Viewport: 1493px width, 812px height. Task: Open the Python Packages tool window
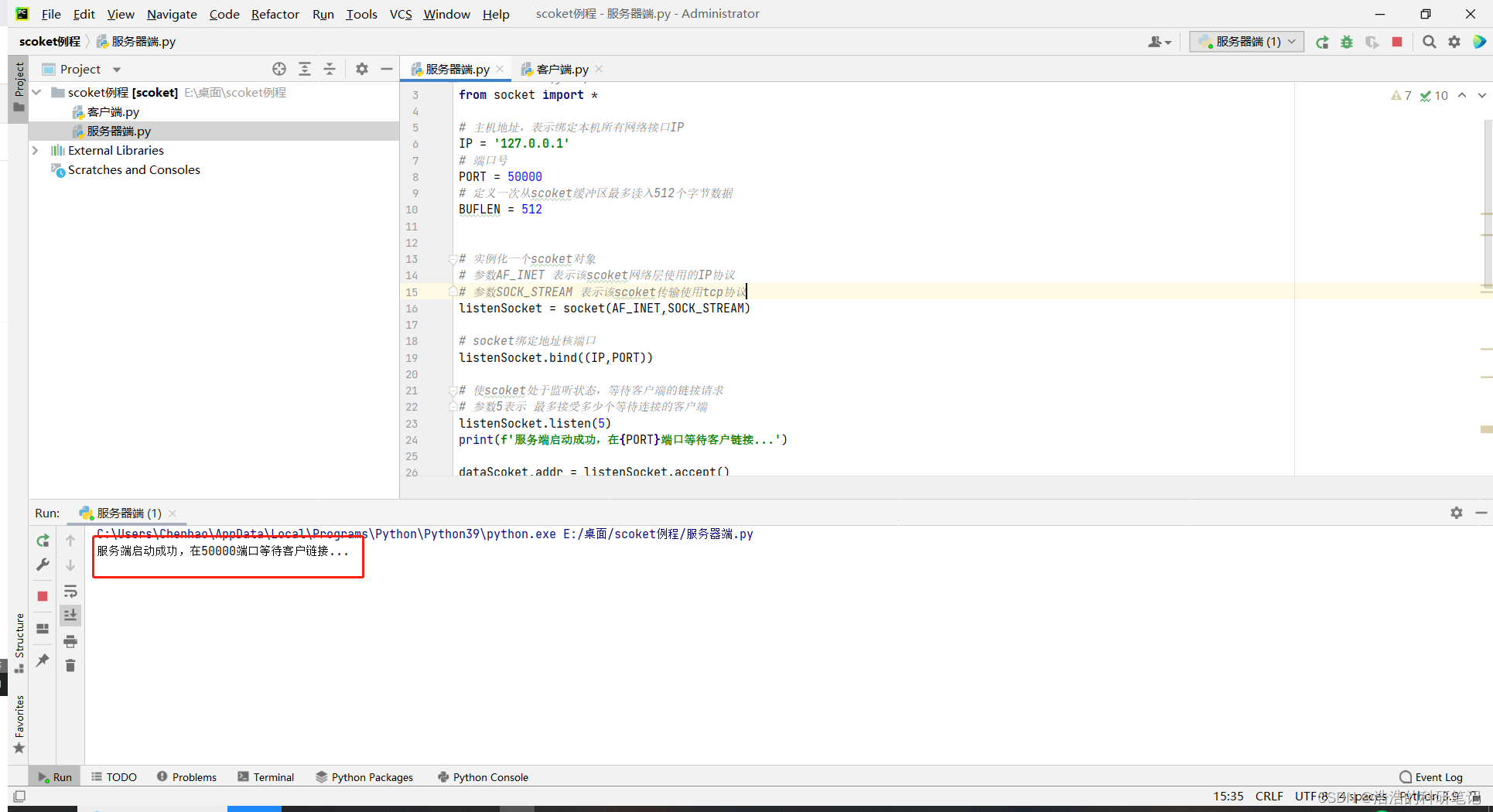[364, 776]
